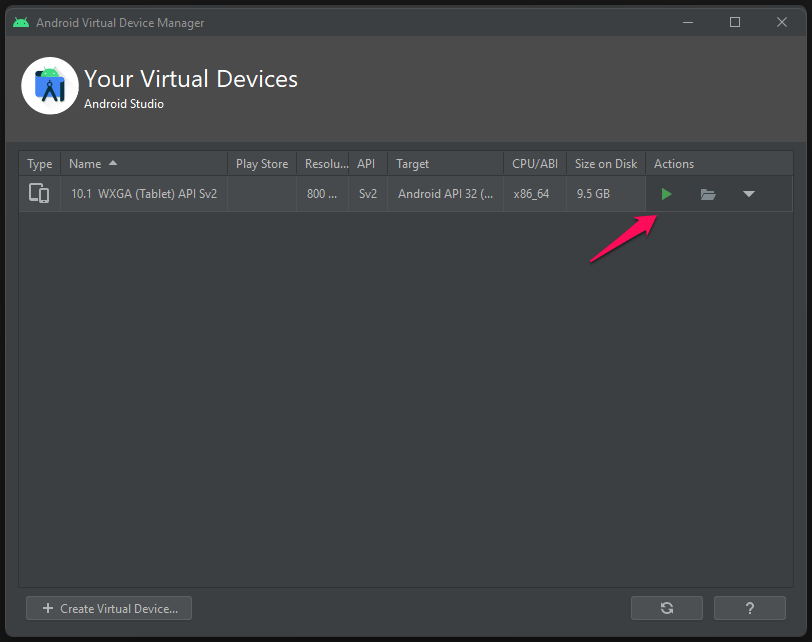Open help with the question mark button
812x642 pixels.
point(749,608)
